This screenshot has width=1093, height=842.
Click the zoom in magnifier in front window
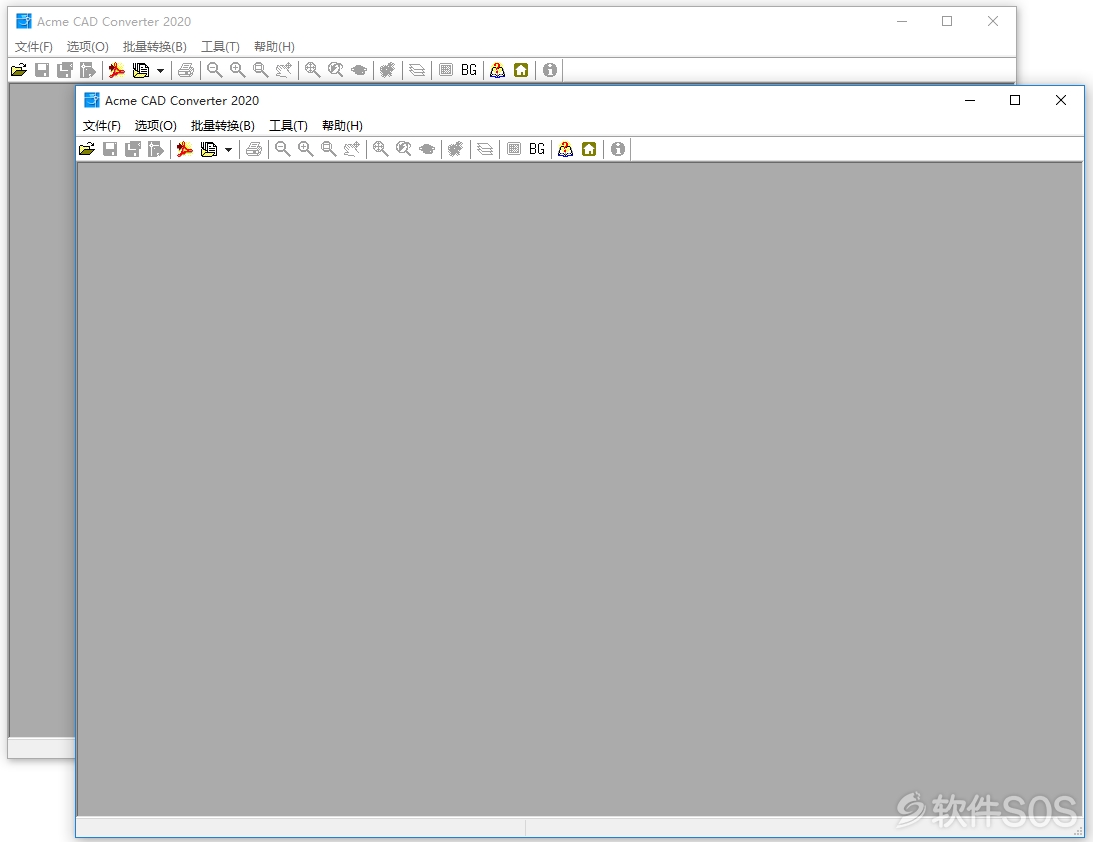[x=305, y=149]
